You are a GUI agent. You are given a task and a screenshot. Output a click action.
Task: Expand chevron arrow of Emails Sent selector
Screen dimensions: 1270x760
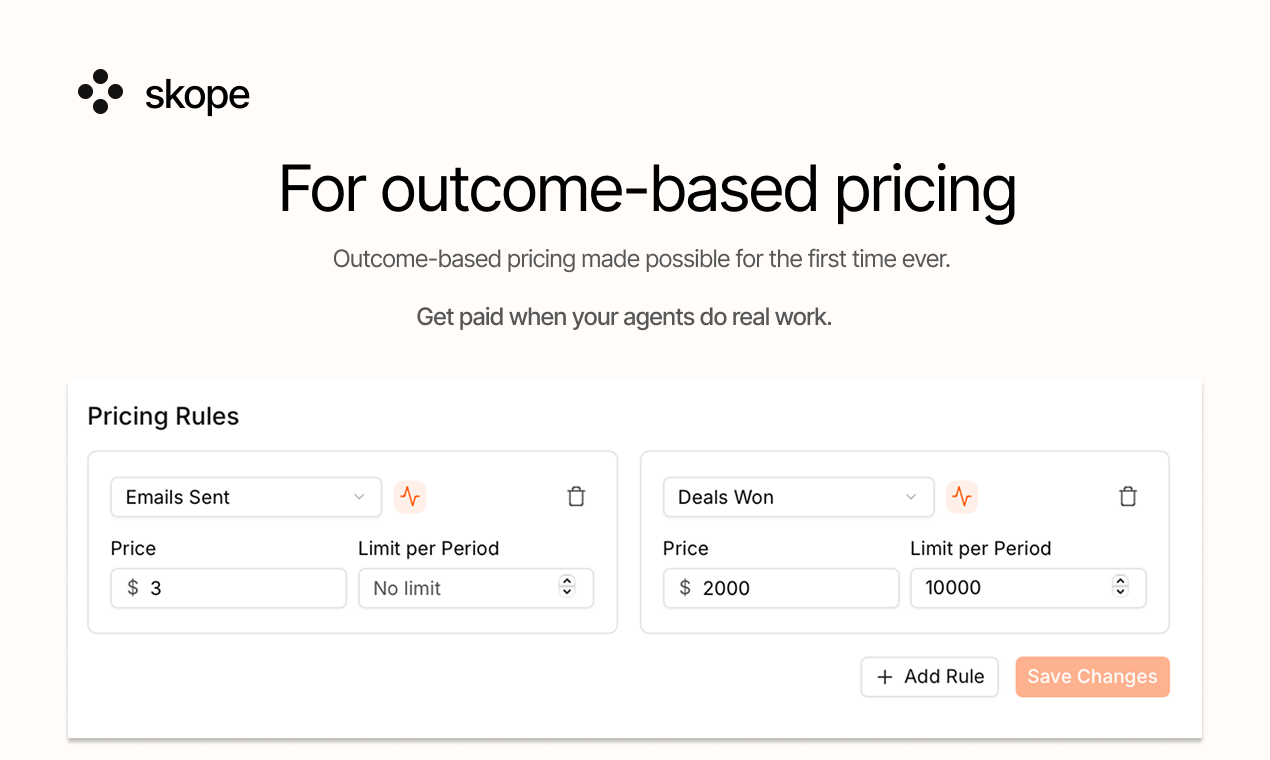point(359,497)
